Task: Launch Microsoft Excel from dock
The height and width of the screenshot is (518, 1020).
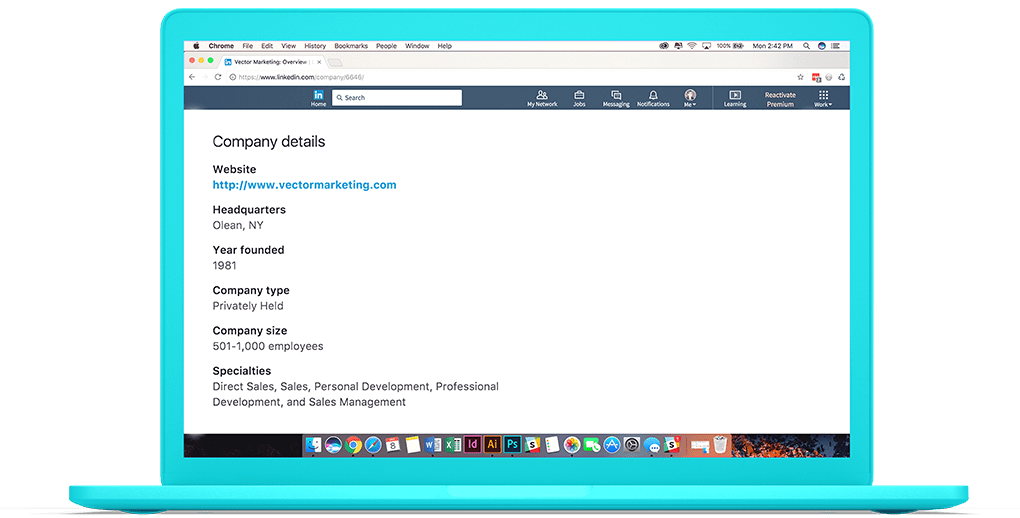Action: pyautogui.click(x=453, y=444)
